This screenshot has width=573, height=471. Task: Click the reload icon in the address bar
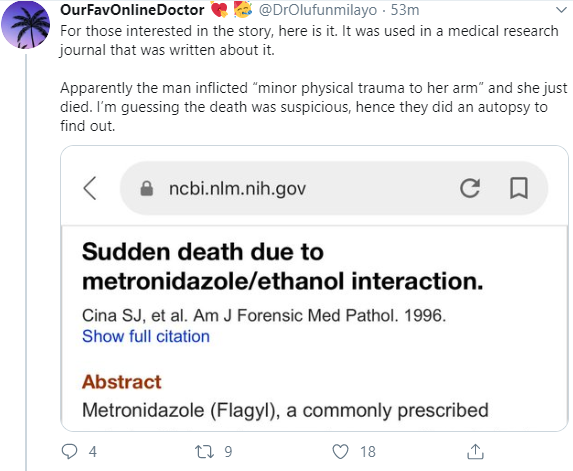click(470, 188)
